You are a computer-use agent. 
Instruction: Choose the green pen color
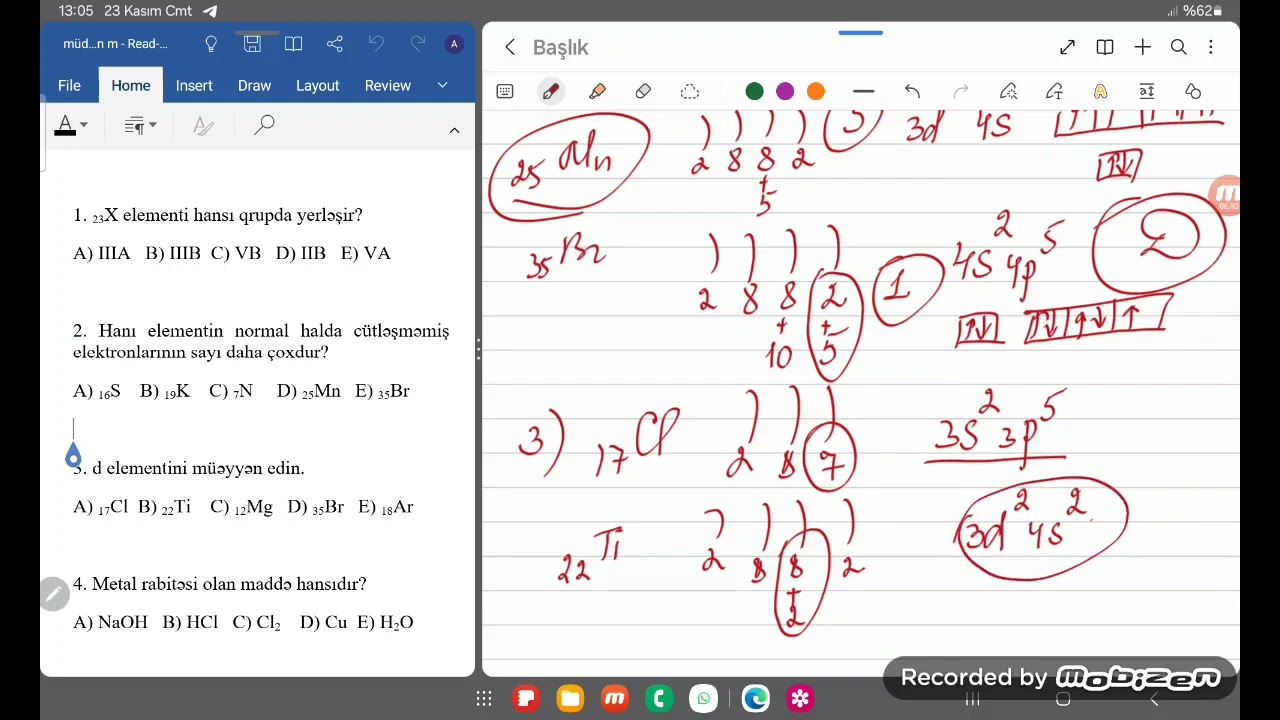(755, 92)
